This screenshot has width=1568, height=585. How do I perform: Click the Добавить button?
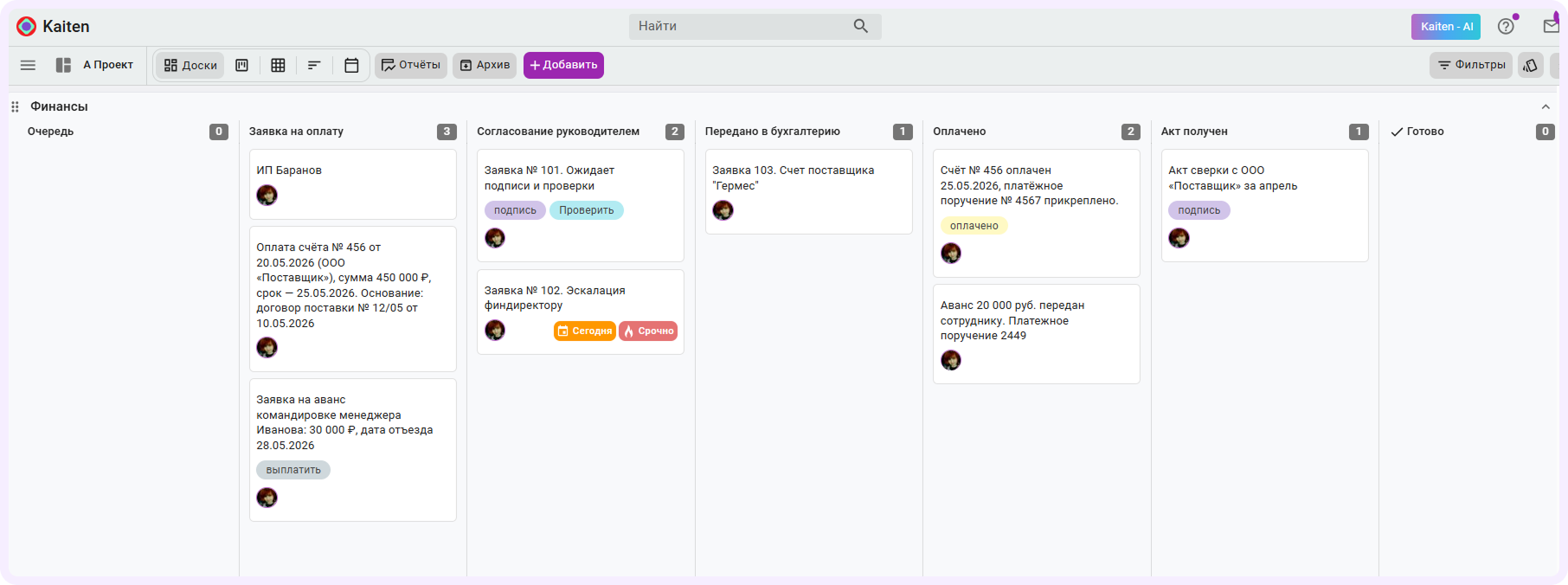point(563,65)
